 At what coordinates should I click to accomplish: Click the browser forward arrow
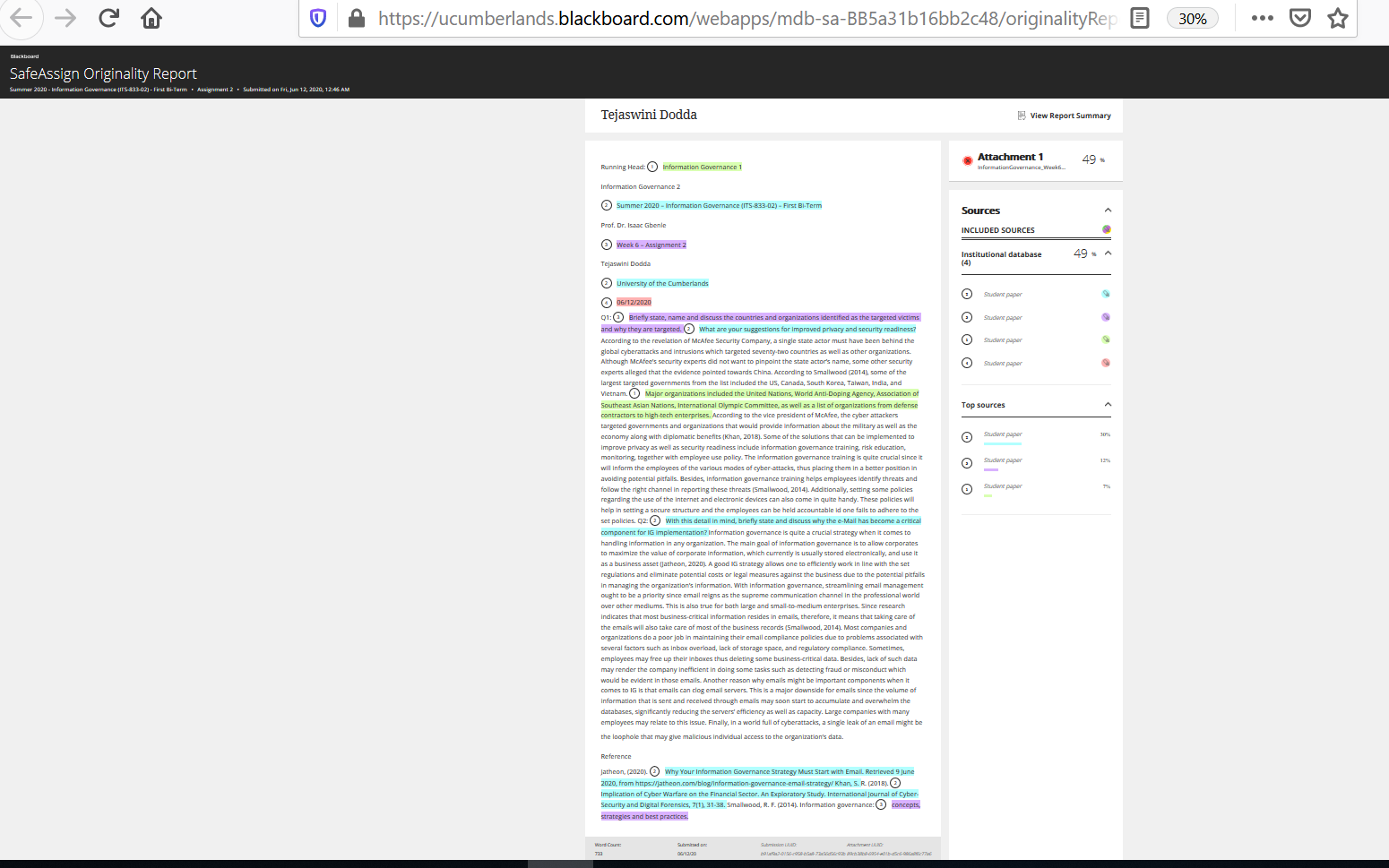[65, 18]
